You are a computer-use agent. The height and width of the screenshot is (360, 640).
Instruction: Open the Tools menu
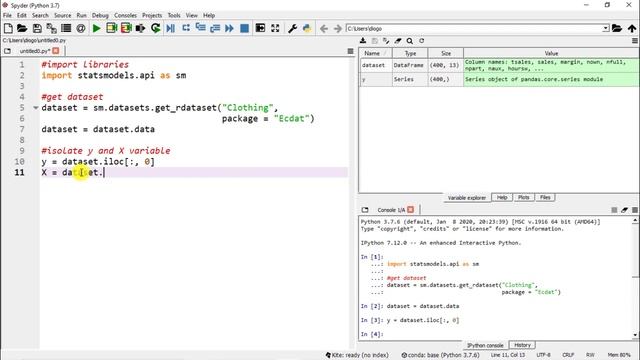(174, 15)
